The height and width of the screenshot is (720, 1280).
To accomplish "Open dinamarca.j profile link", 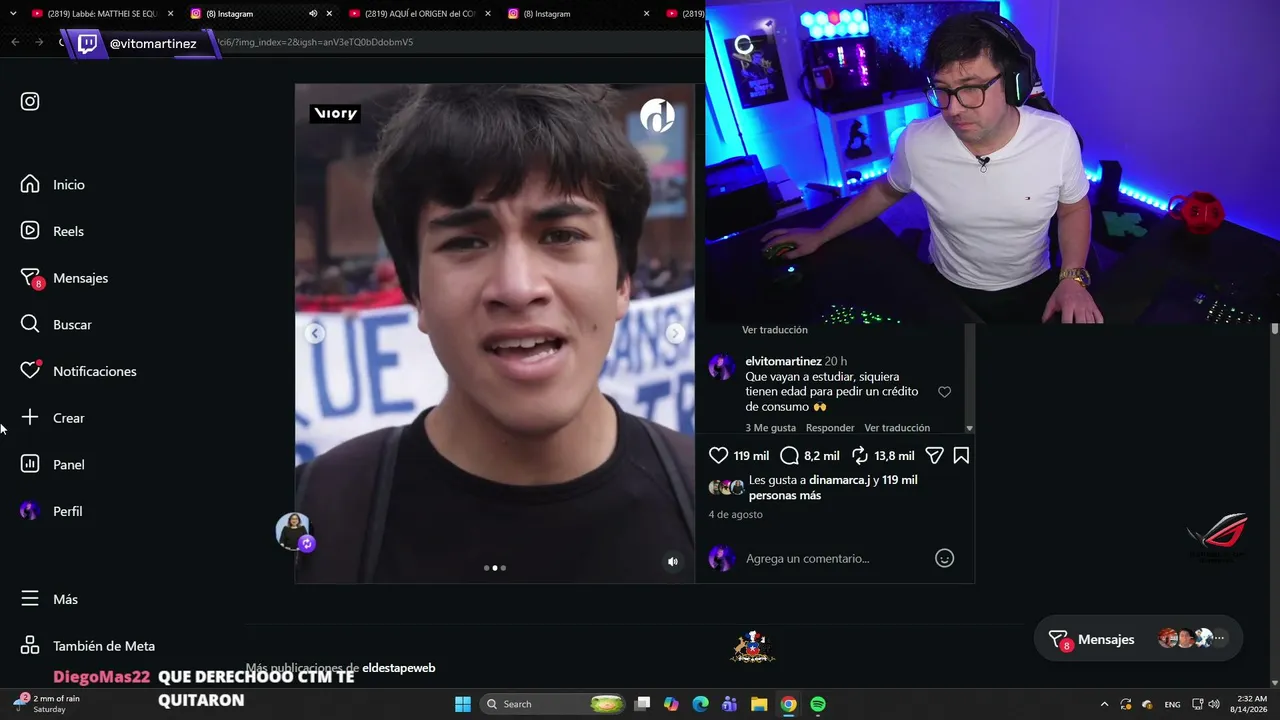I will (x=840, y=480).
